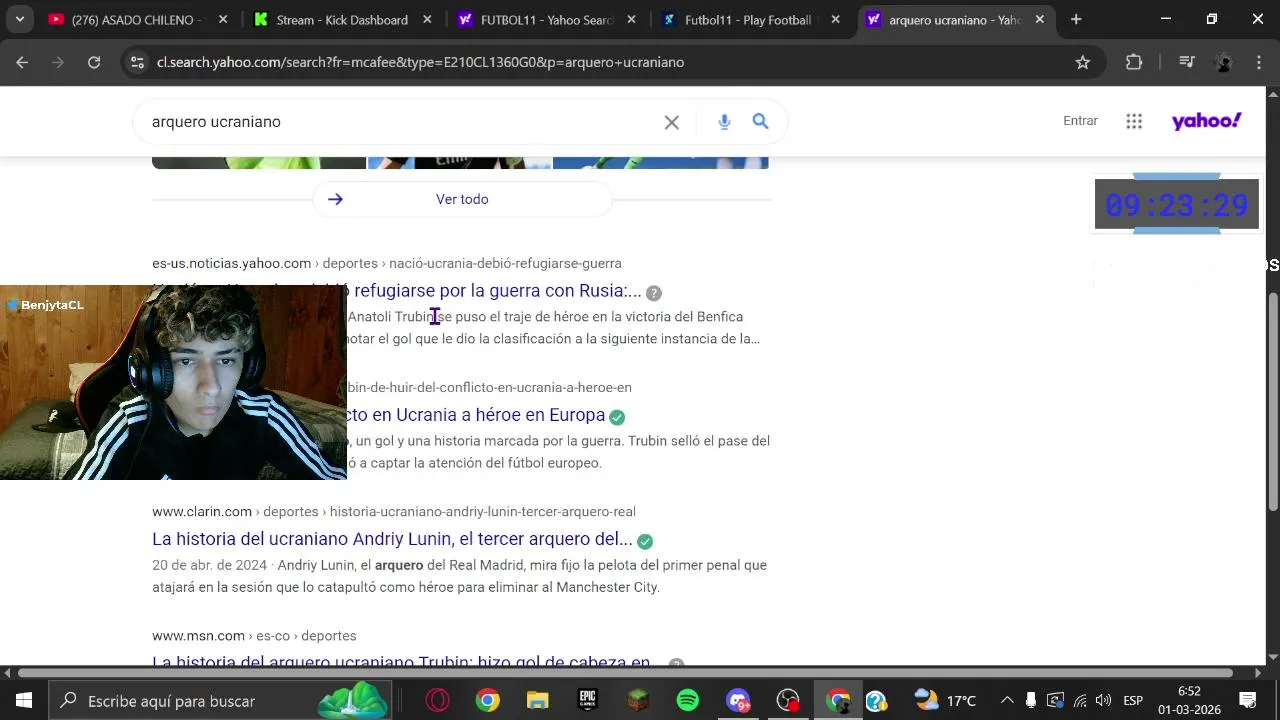Switch to the ASADO CHILENO YouTube tab
This screenshot has width=1280, height=720.
[x=136, y=19]
